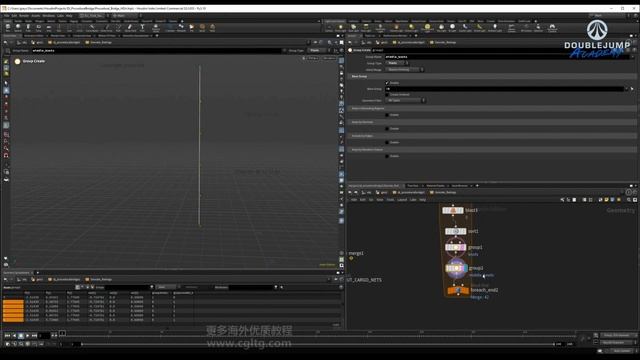Image resolution: width=640 pixels, height=360 pixels.
Task: Click the Group Name field in parameter pane
Action: (507, 57)
